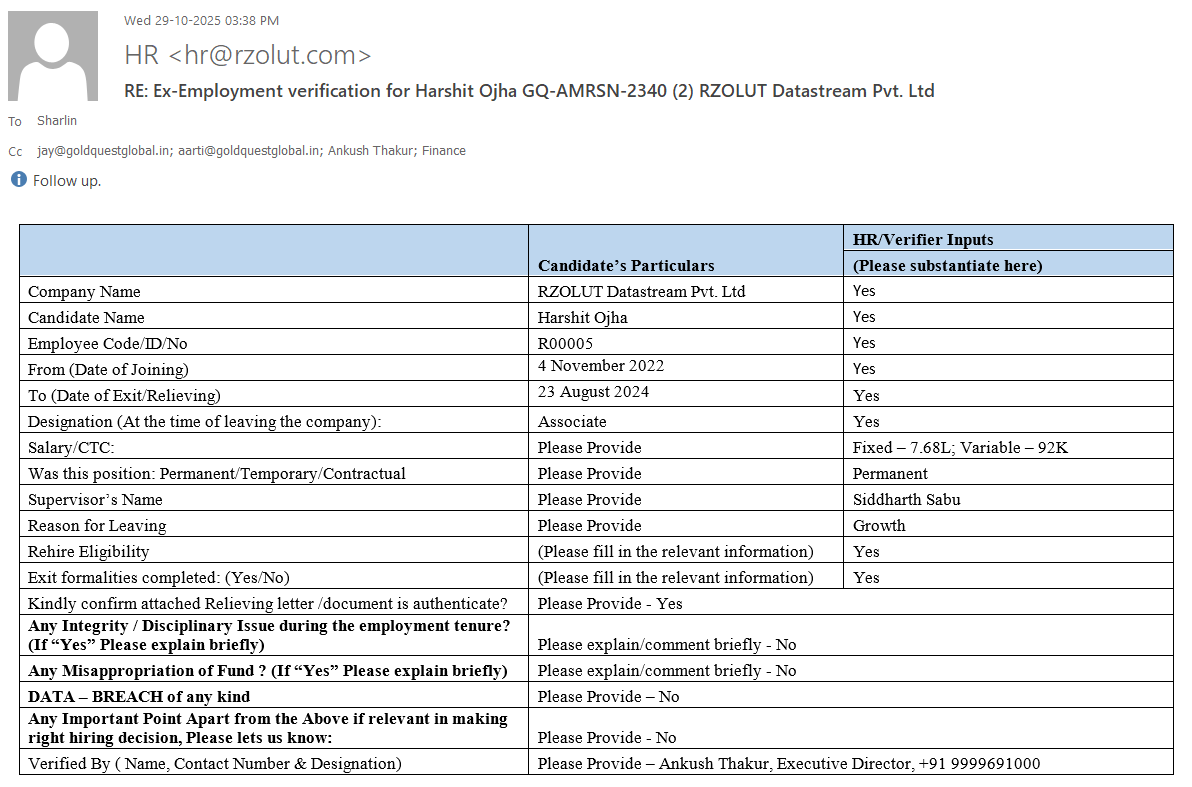This screenshot has height=787, width=1192.
Task: Click the joining date 4 November 2022
Action: pos(600,366)
